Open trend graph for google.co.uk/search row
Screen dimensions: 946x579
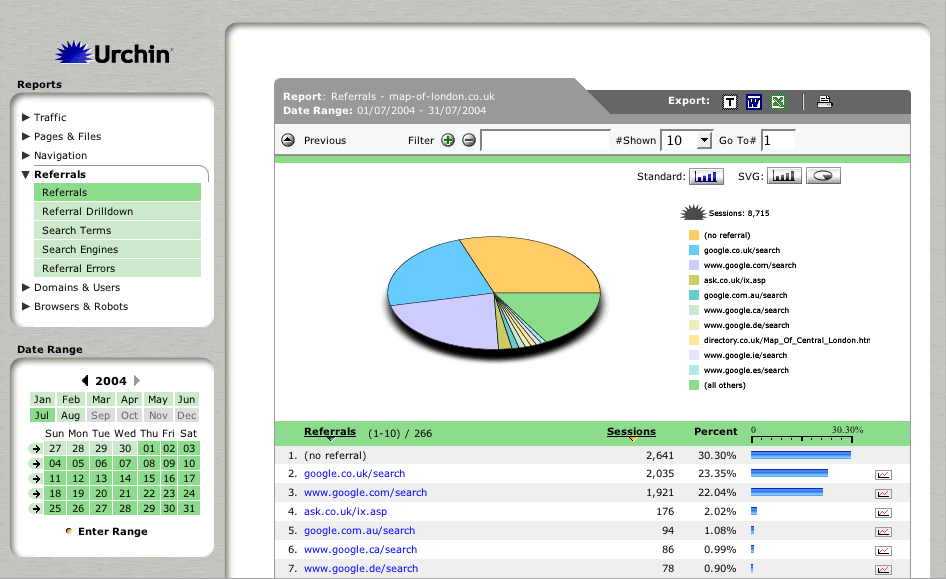coord(883,475)
